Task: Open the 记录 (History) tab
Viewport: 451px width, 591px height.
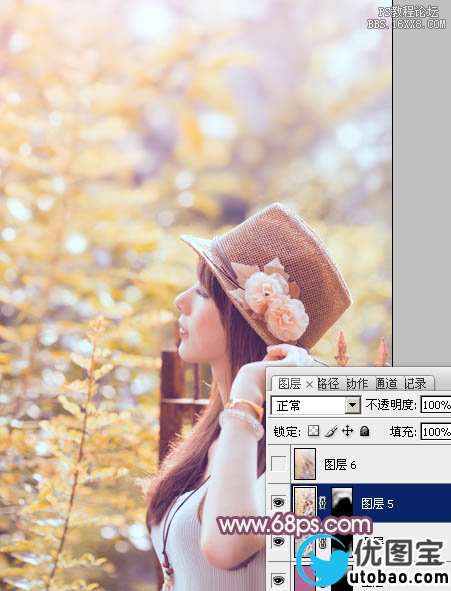Action: tap(415, 384)
